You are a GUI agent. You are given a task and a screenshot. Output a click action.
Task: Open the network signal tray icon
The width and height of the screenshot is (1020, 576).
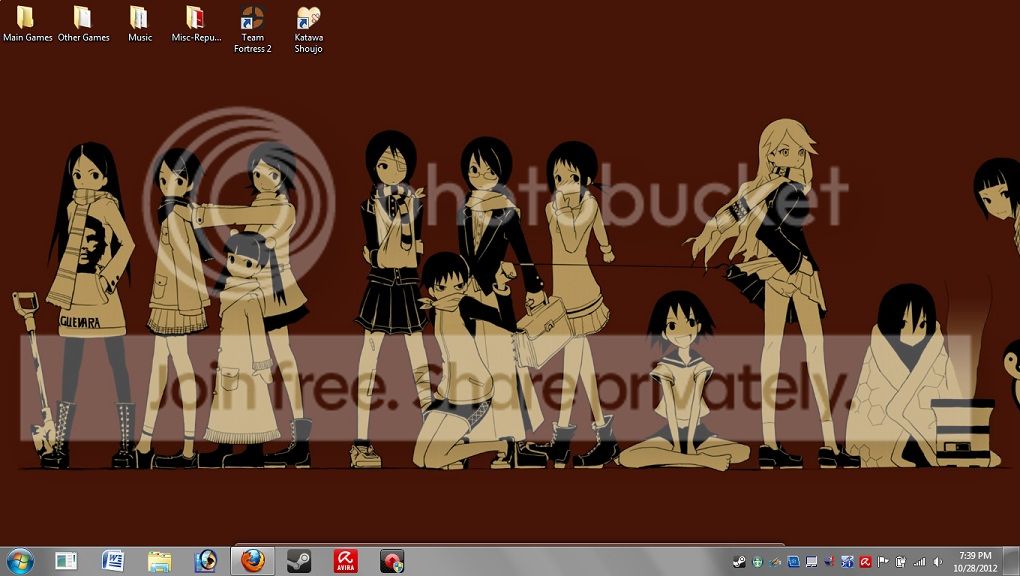click(919, 562)
